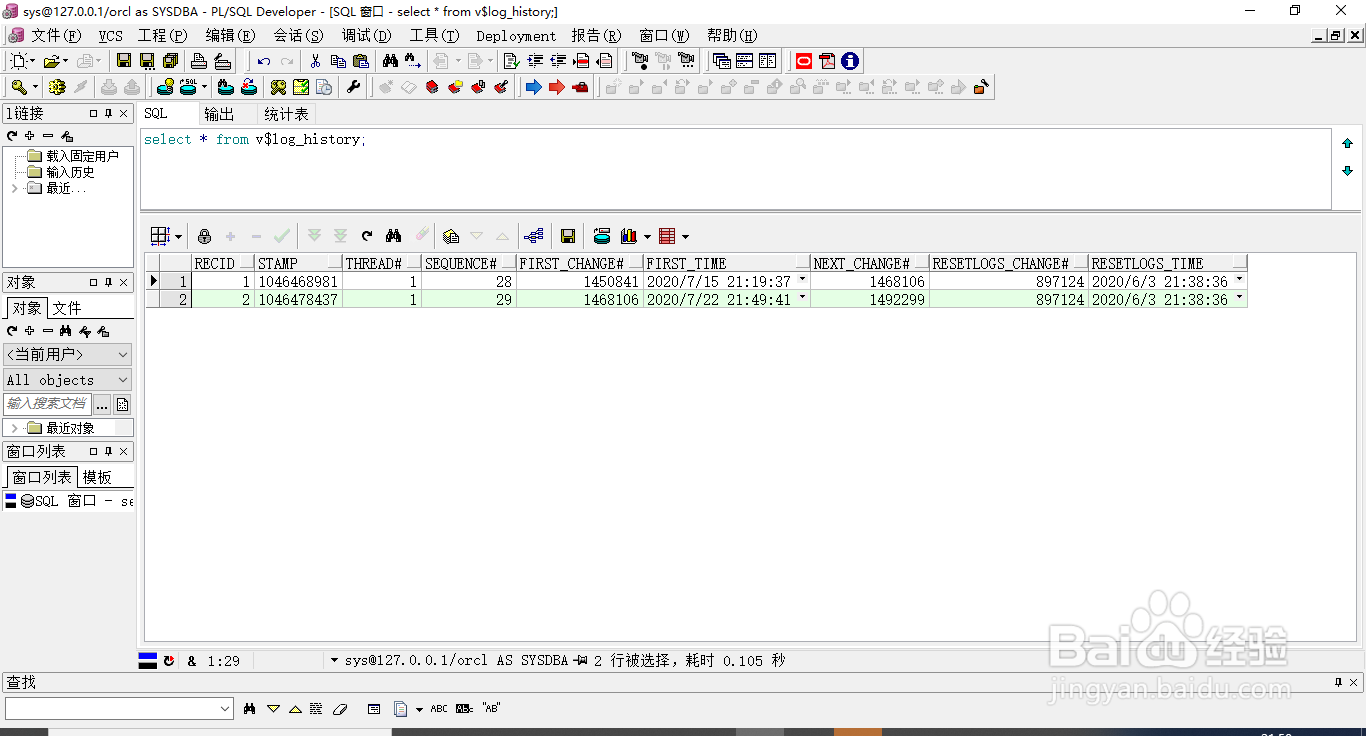Switch to the 输出 tab
This screenshot has width=1366, height=736.
pos(219,114)
